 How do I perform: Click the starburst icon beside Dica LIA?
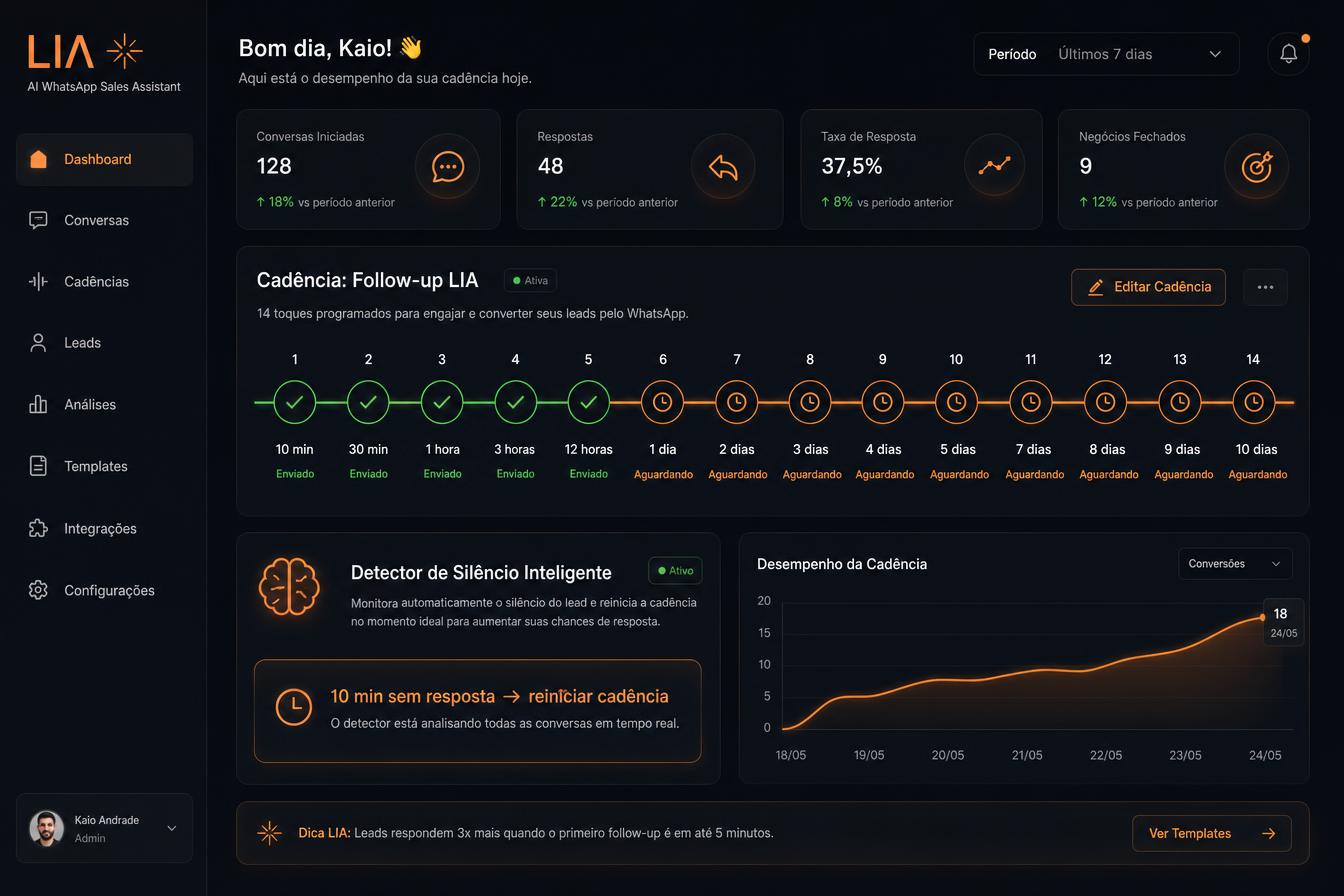click(269, 833)
